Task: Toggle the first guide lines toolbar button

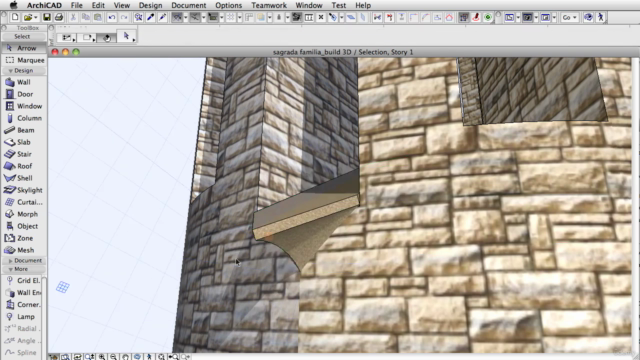Action: 177,17
